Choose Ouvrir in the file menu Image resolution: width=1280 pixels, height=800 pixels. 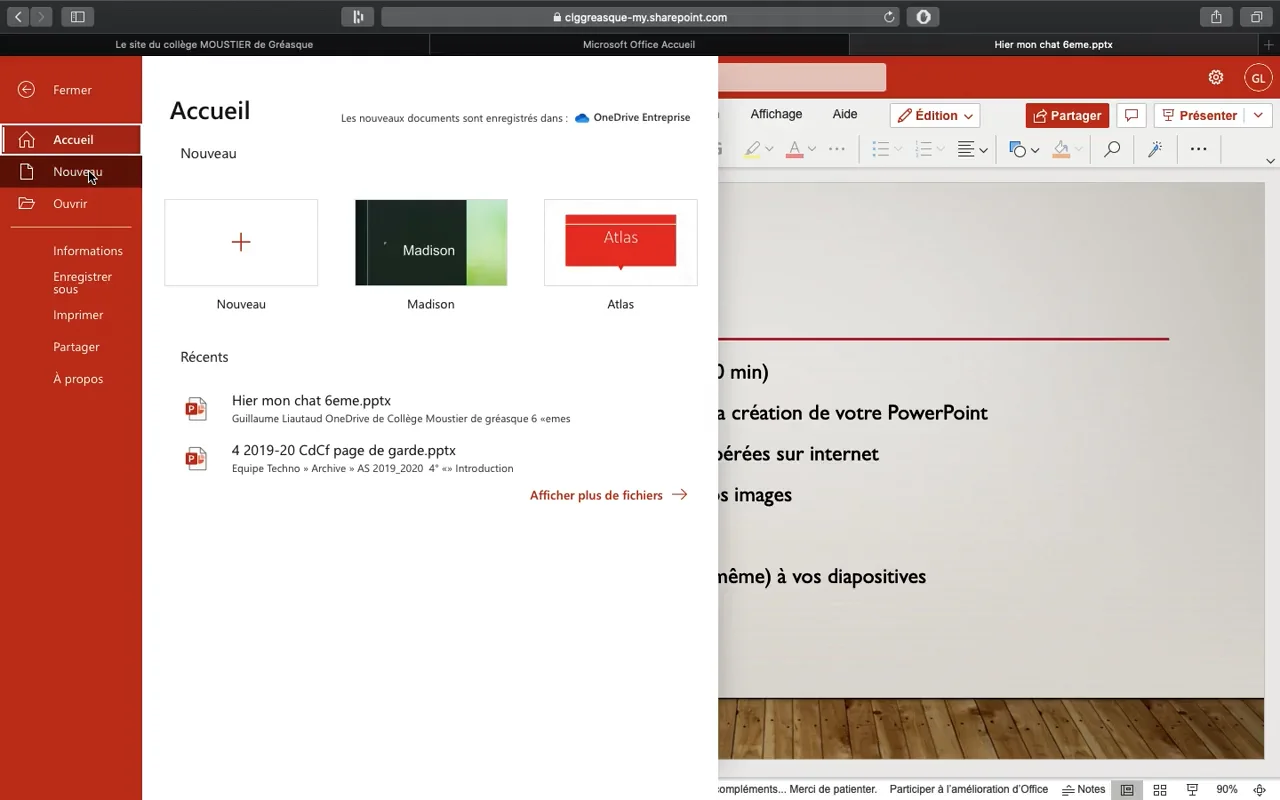pyautogui.click(x=71, y=204)
